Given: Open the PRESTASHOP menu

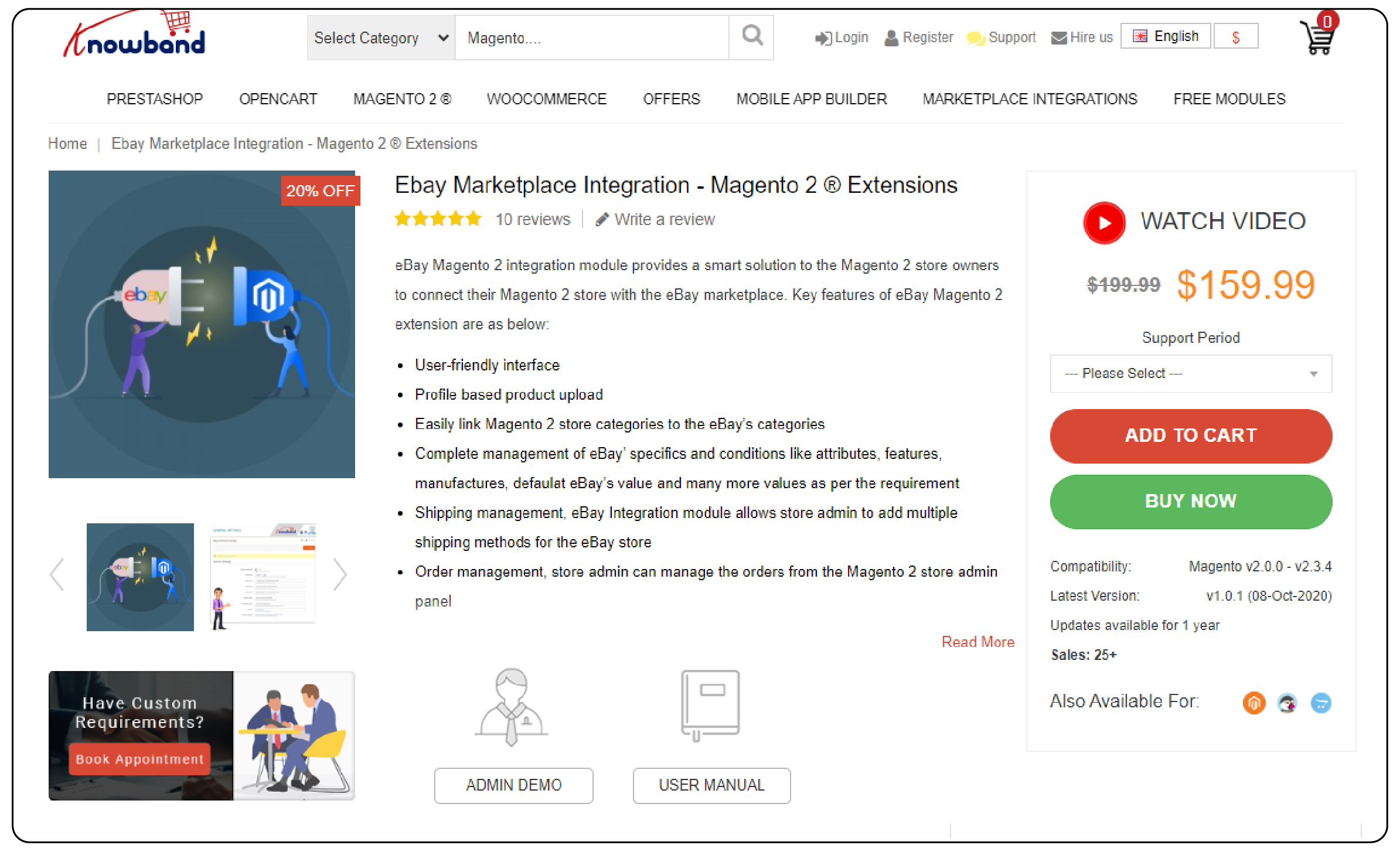Looking at the screenshot, I should [x=155, y=99].
